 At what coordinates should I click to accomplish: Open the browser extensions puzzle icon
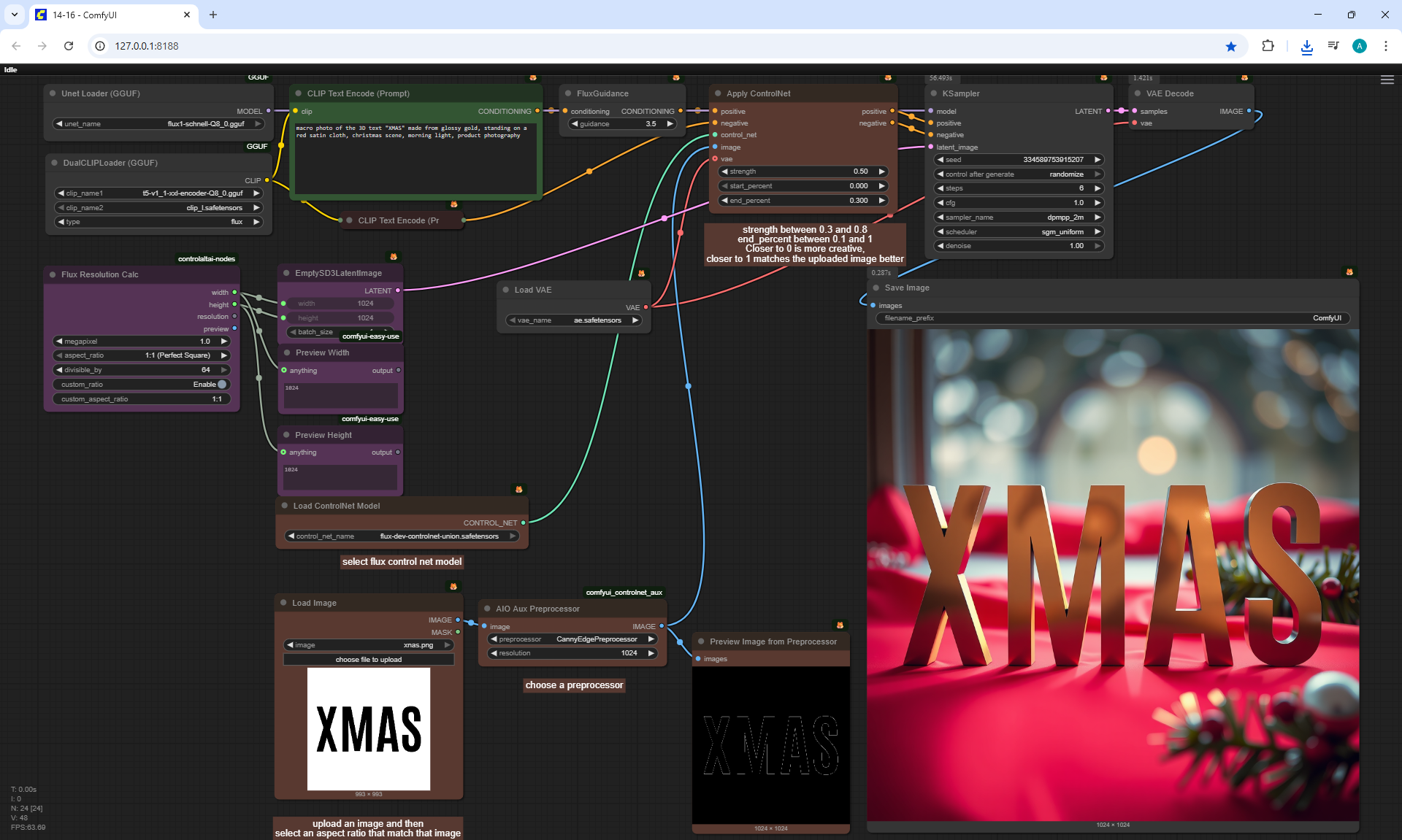point(1268,46)
